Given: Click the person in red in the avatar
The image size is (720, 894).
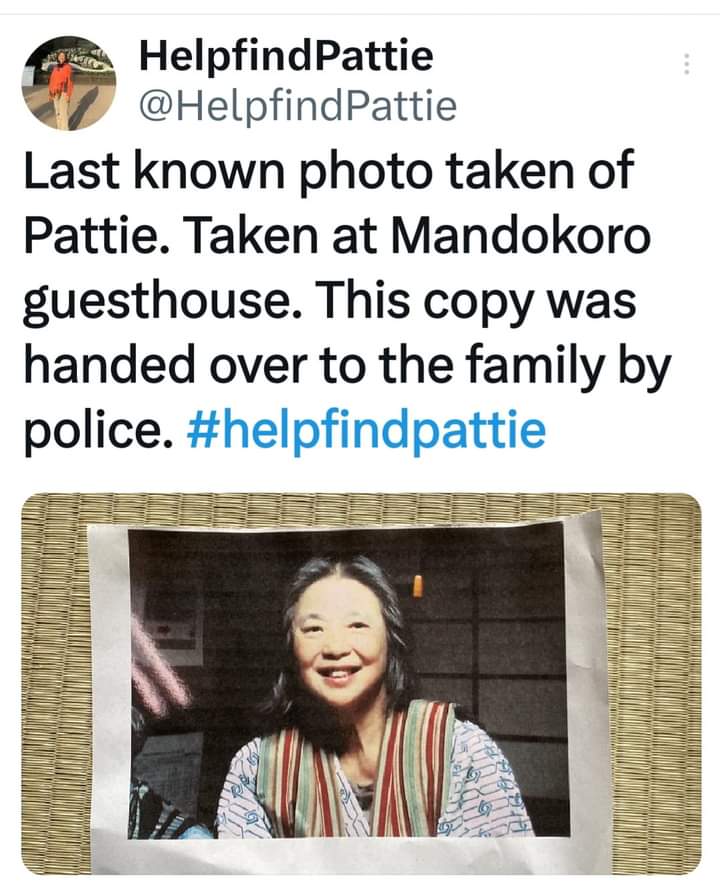Looking at the screenshot, I should pos(60,91).
